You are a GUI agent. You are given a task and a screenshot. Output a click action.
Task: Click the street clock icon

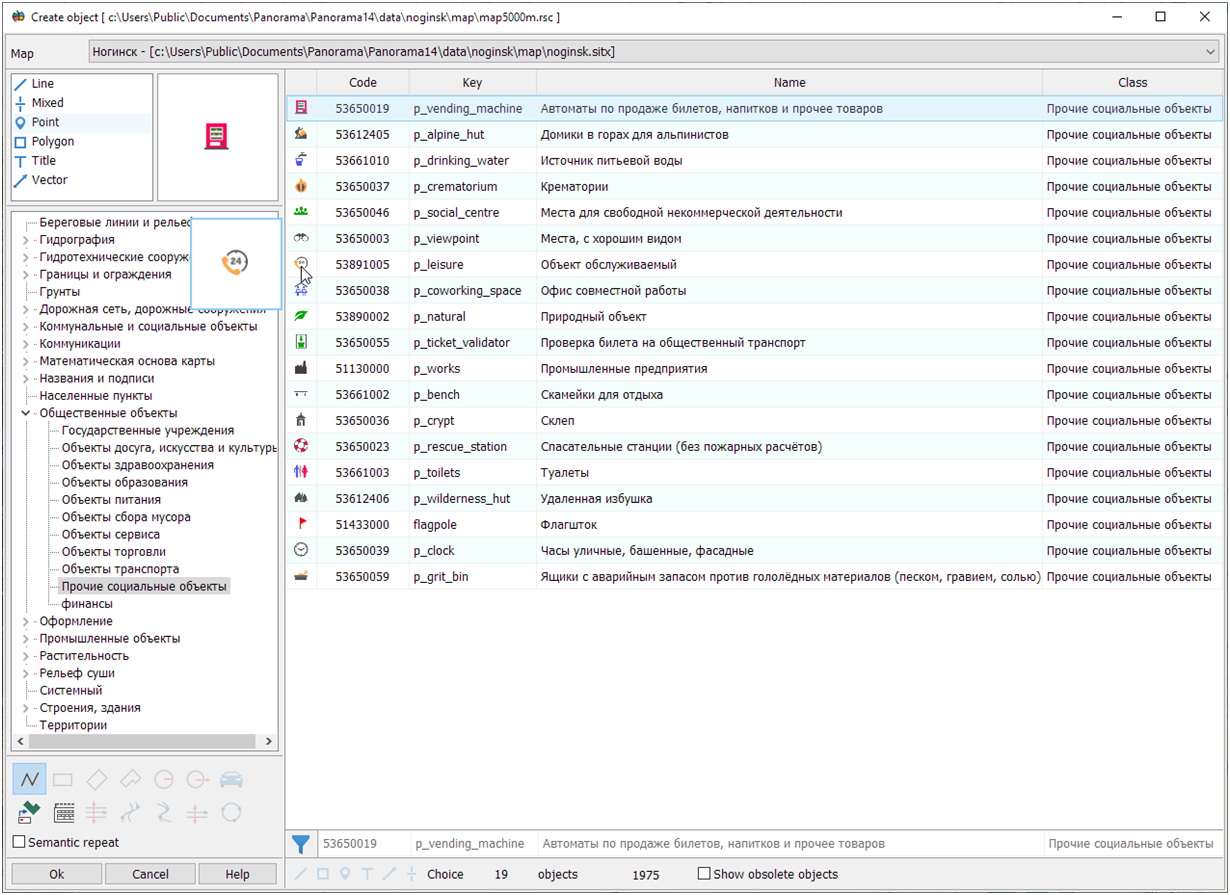301,550
